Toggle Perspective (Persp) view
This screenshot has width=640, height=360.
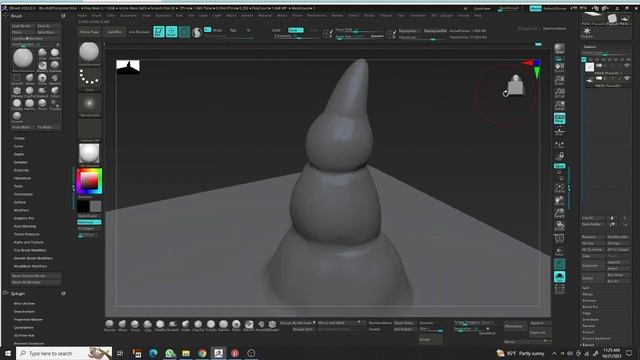tap(559, 119)
